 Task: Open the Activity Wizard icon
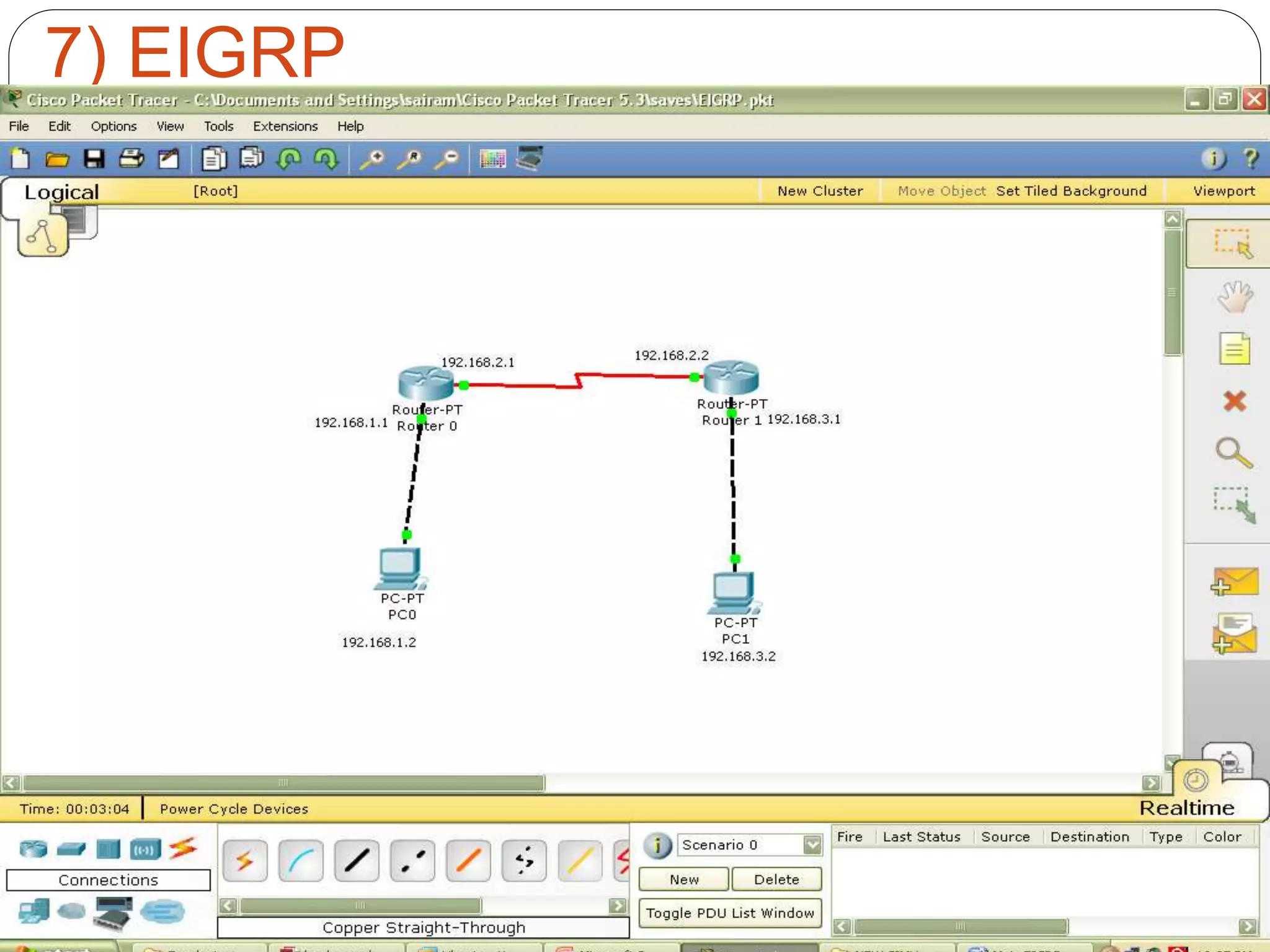click(x=168, y=159)
